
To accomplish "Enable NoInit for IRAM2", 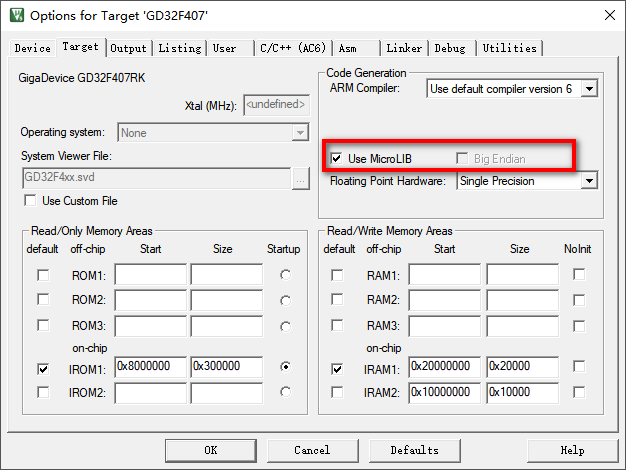I will [x=579, y=392].
